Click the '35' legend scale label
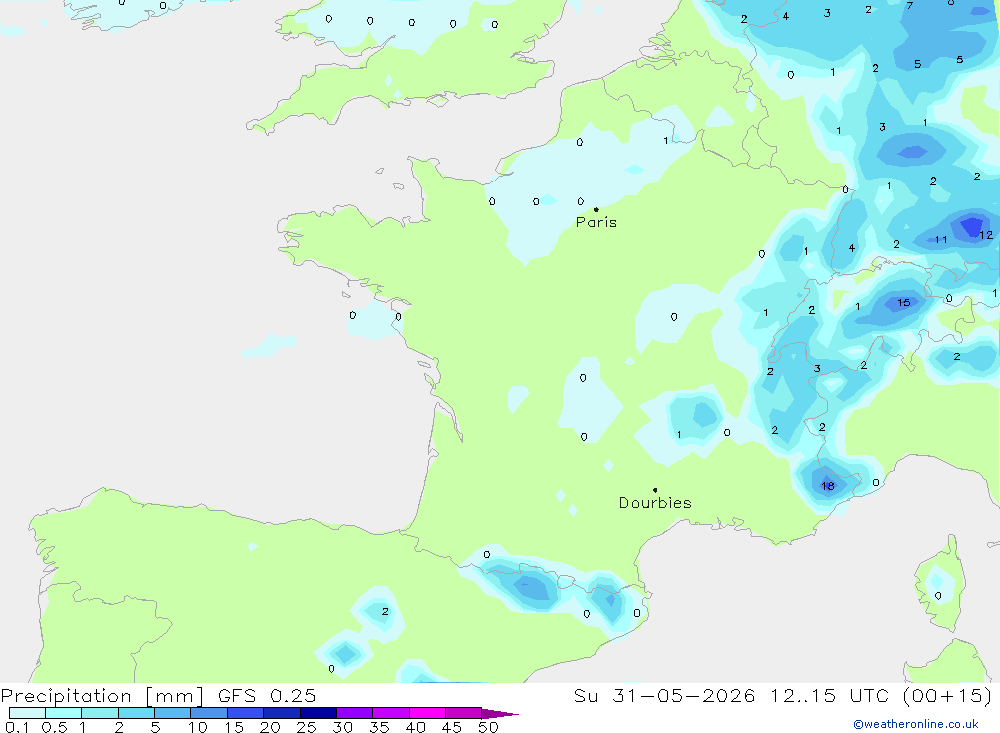The image size is (1000, 733). pyautogui.click(x=379, y=727)
